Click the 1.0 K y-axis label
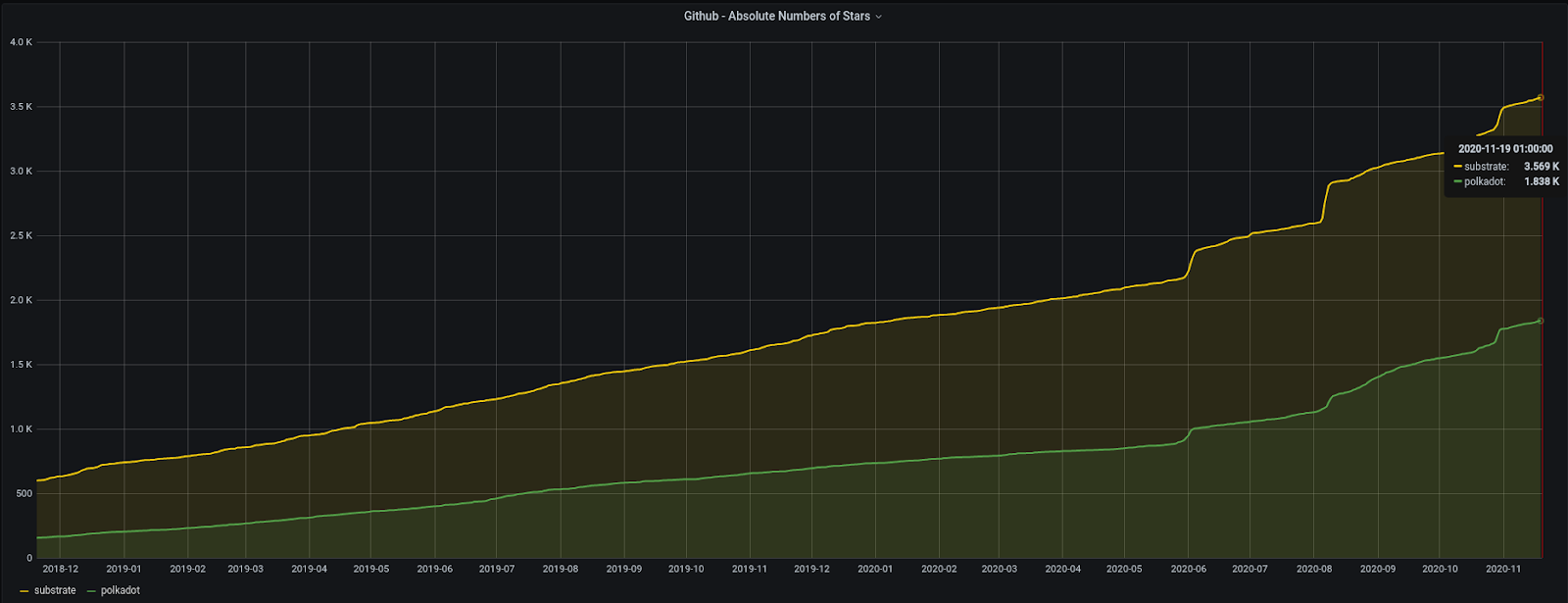 (21, 429)
